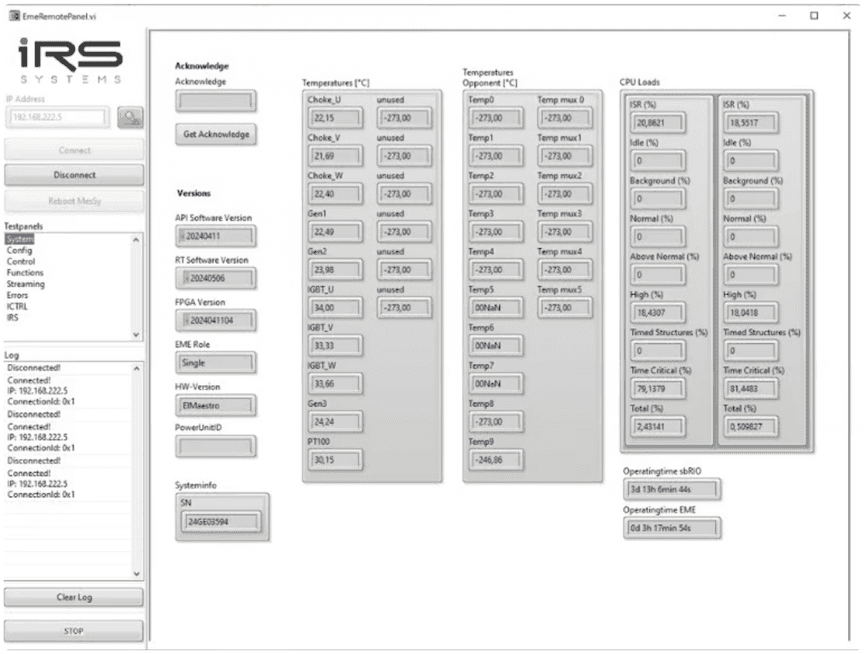
Task: Open the Streaming testpanel
Action: (x=25, y=284)
